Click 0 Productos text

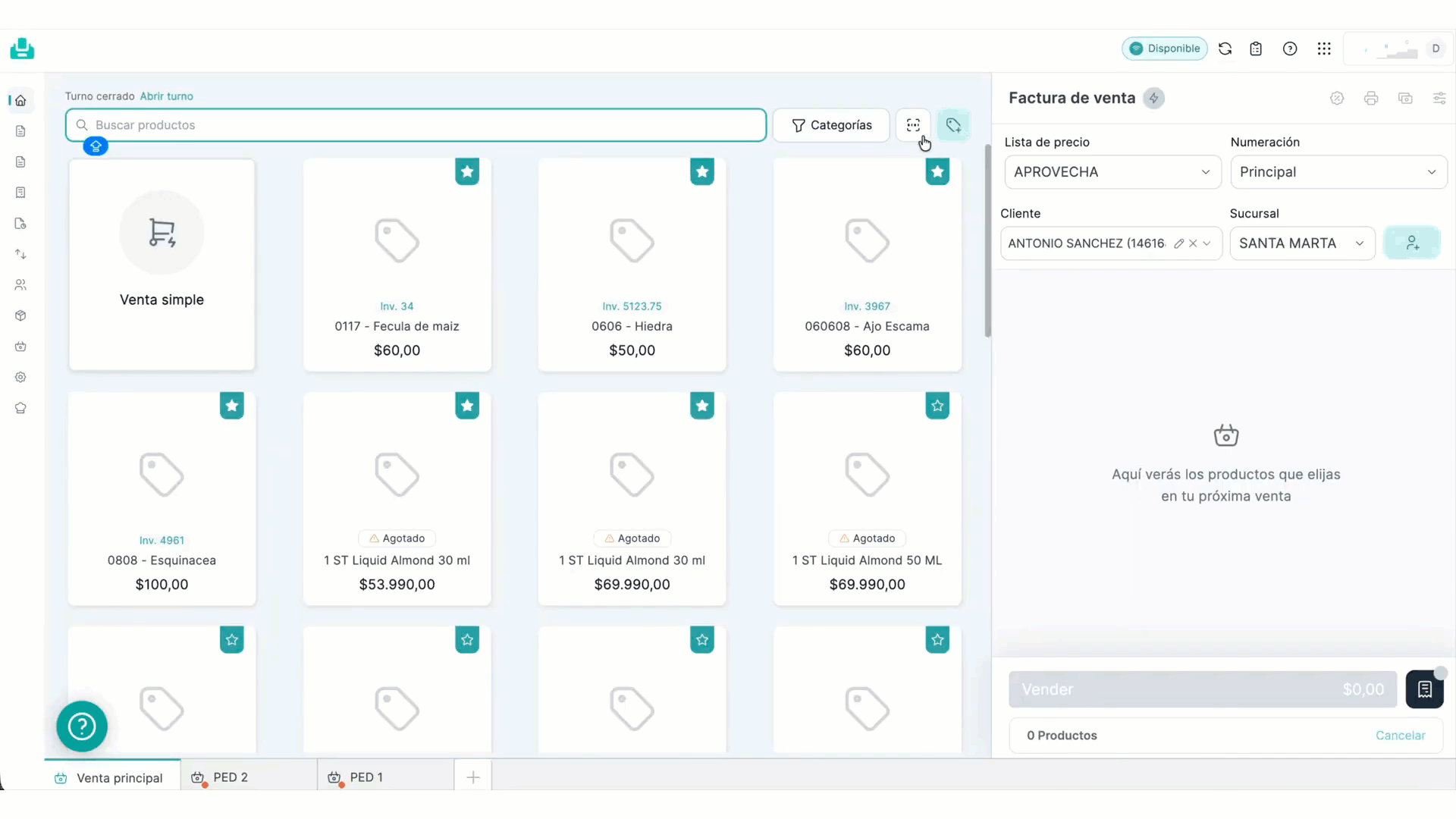click(1062, 736)
